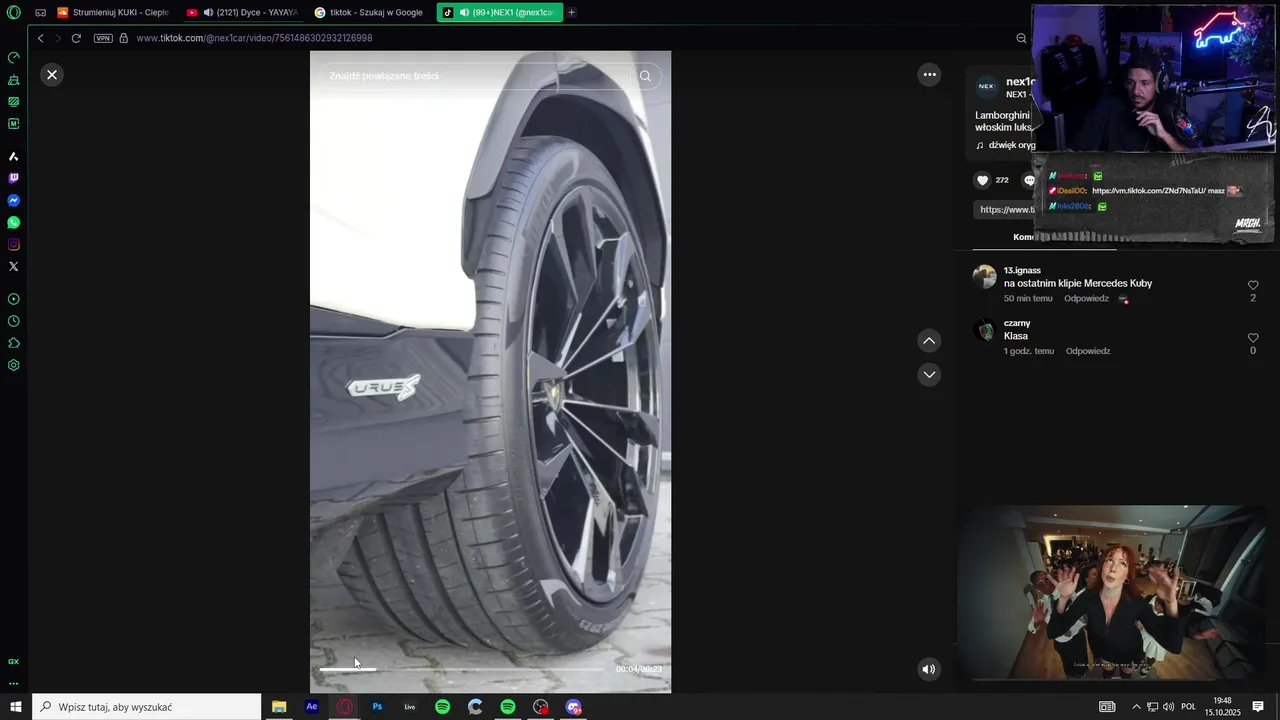
Task: Open the browser Settings gear in sidebar
Action: pyautogui.click(x=13, y=365)
